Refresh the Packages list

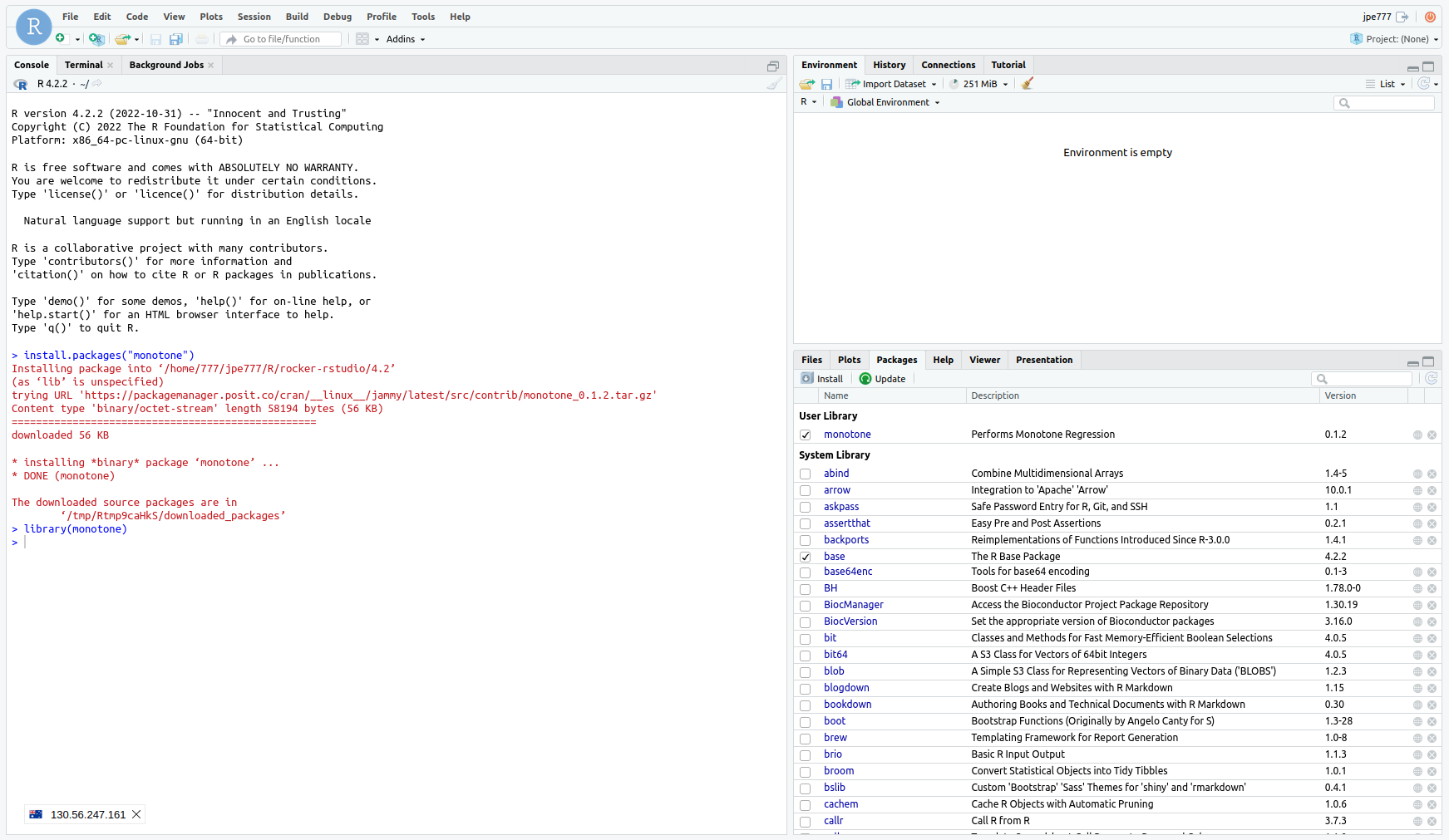coord(1431,378)
